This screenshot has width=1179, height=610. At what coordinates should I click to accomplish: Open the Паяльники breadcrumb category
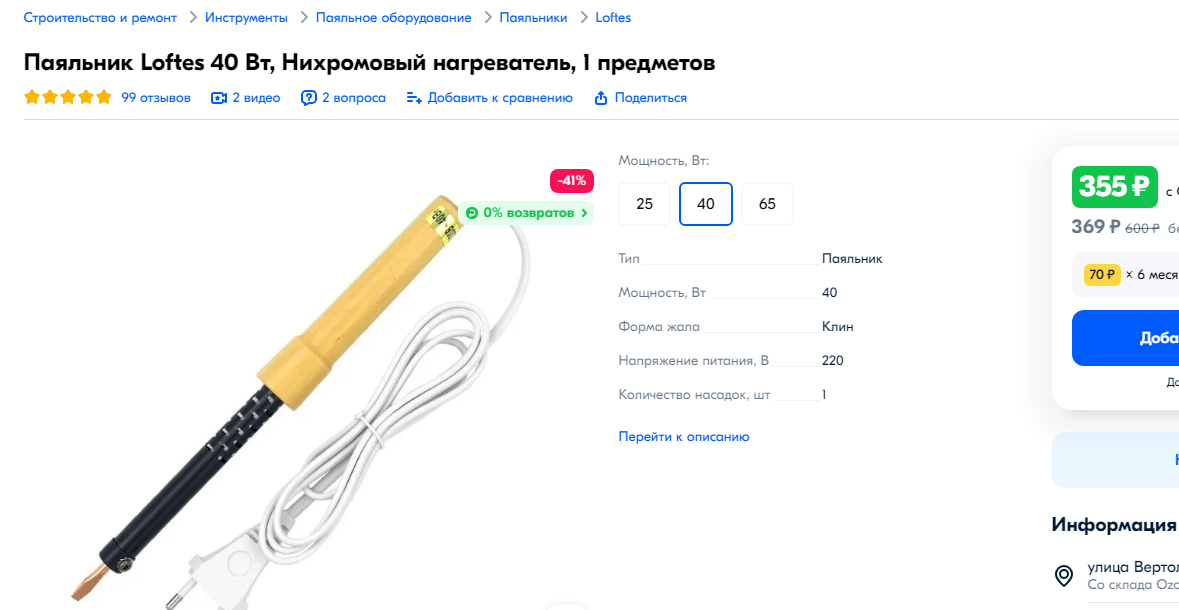[x=534, y=17]
